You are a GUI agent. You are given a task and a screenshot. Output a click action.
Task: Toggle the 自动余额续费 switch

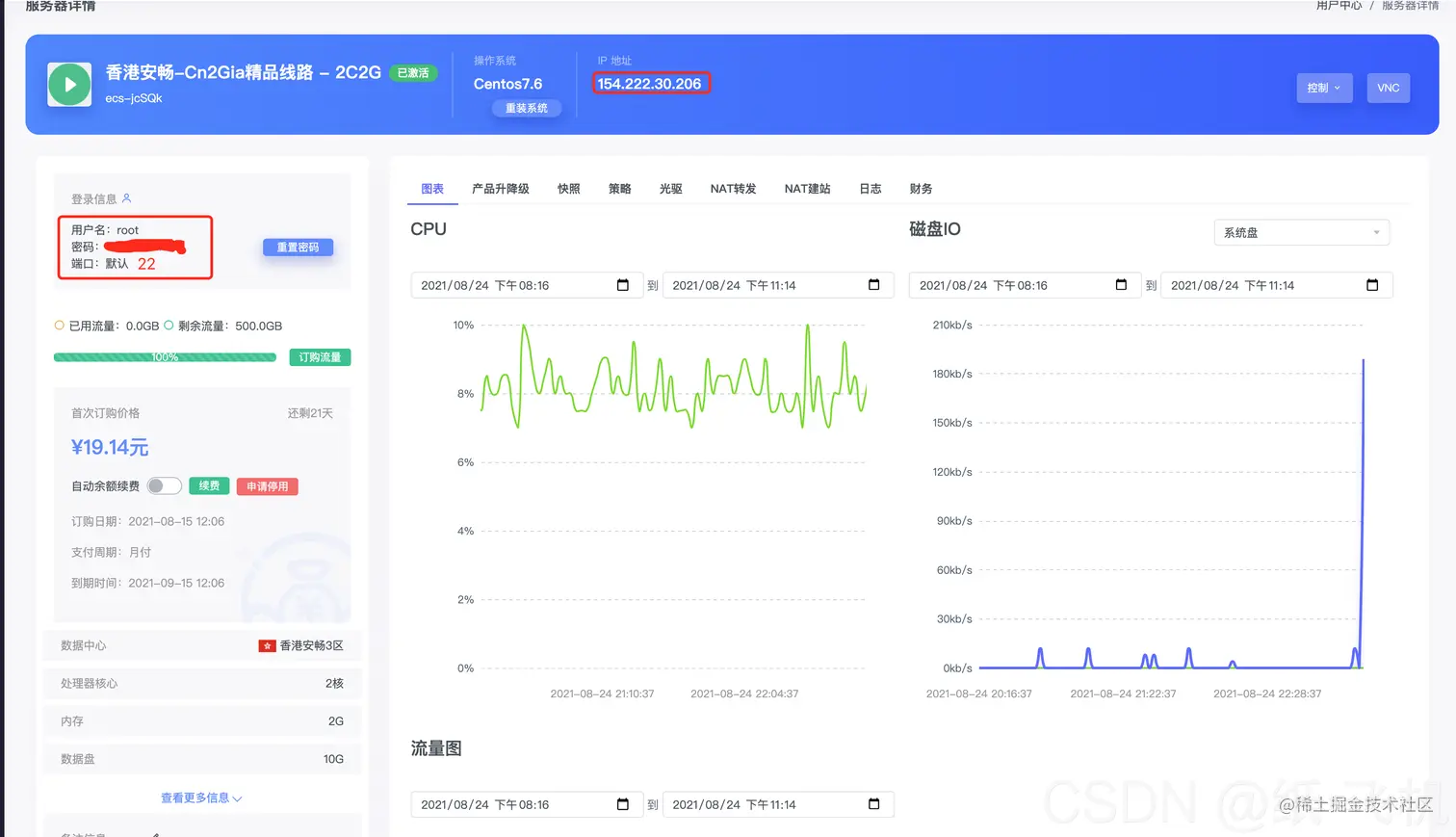(165, 486)
